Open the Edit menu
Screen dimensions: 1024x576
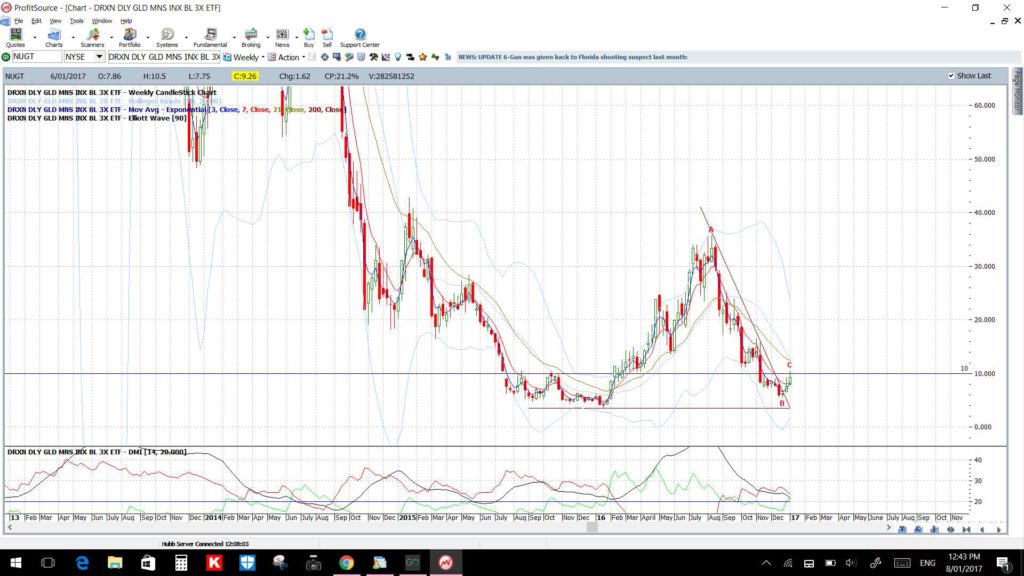click(37, 21)
